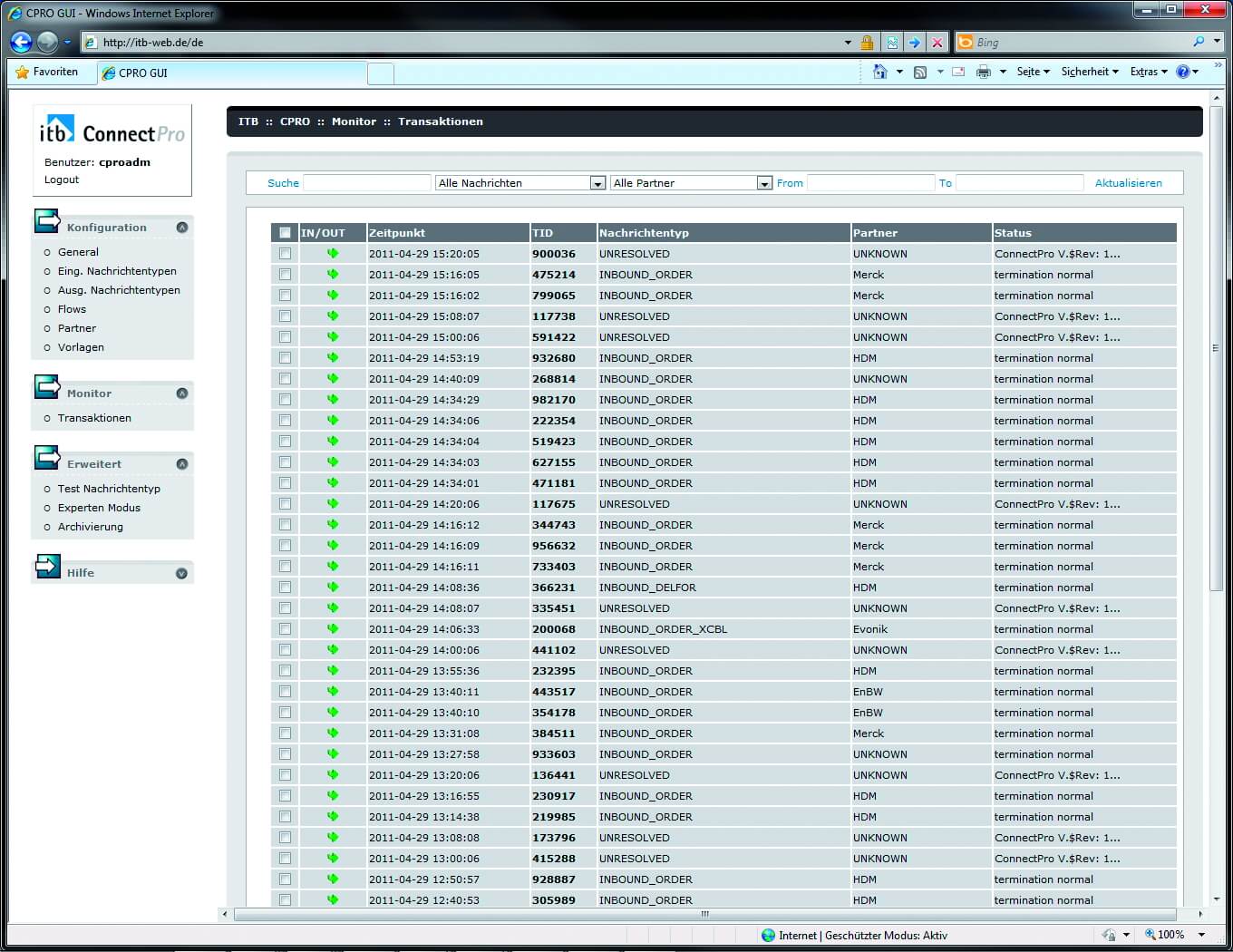Open the Home page icon in command bar
This screenshot has height=952, width=1233.
click(x=879, y=72)
